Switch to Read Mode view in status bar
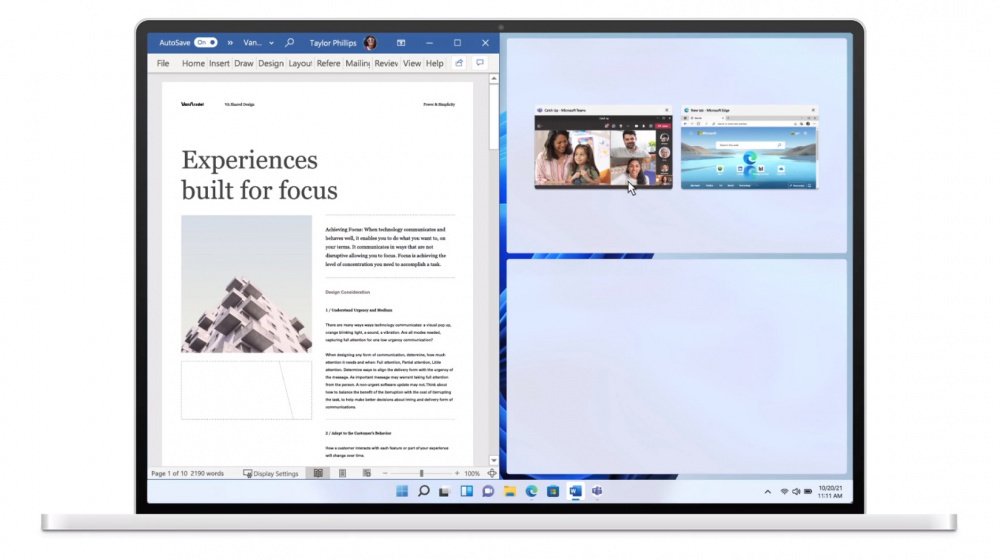This screenshot has height=560, width=1000. [318, 473]
